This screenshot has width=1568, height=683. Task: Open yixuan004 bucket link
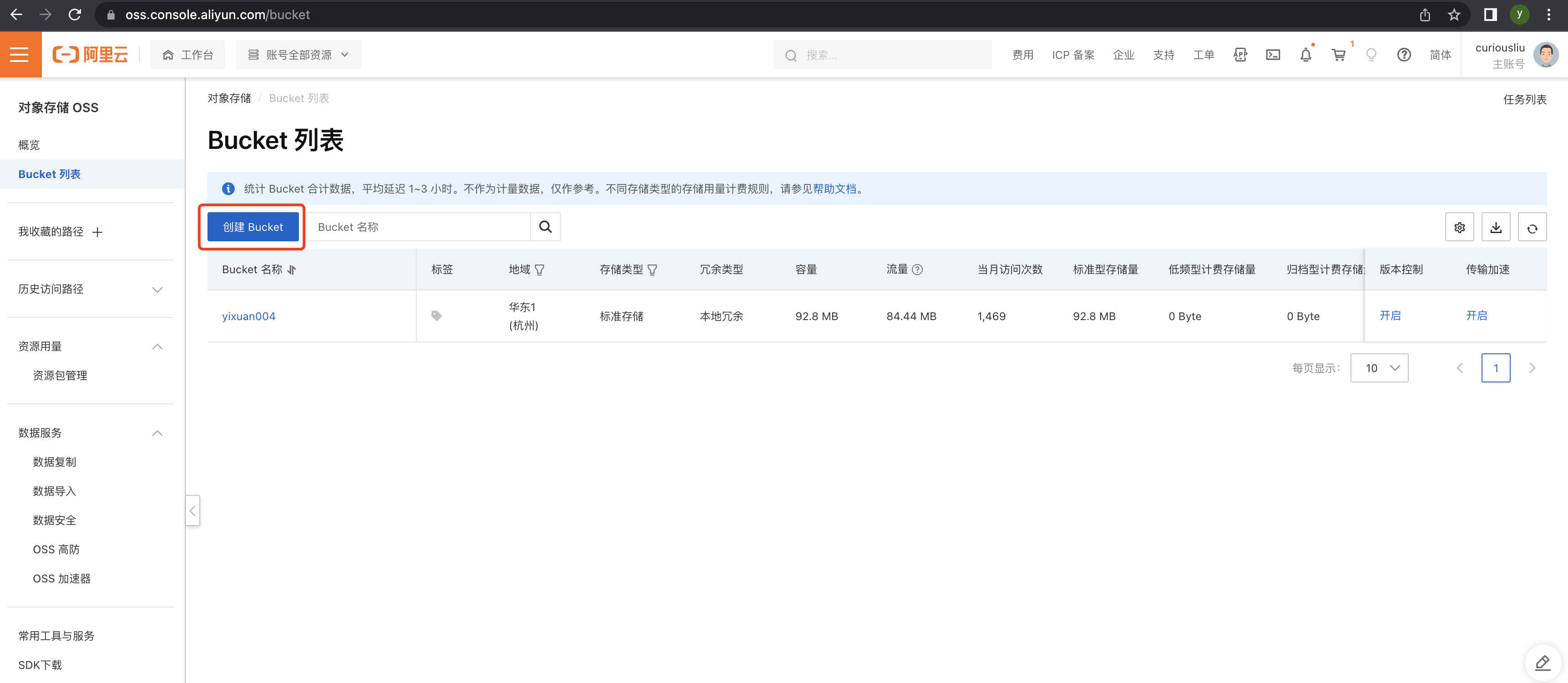(x=248, y=316)
